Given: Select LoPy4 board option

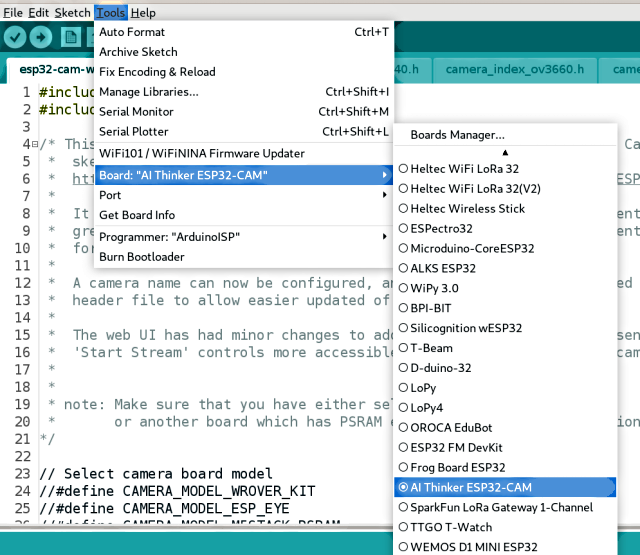Looking at the screenshot, I should point(505,408).
